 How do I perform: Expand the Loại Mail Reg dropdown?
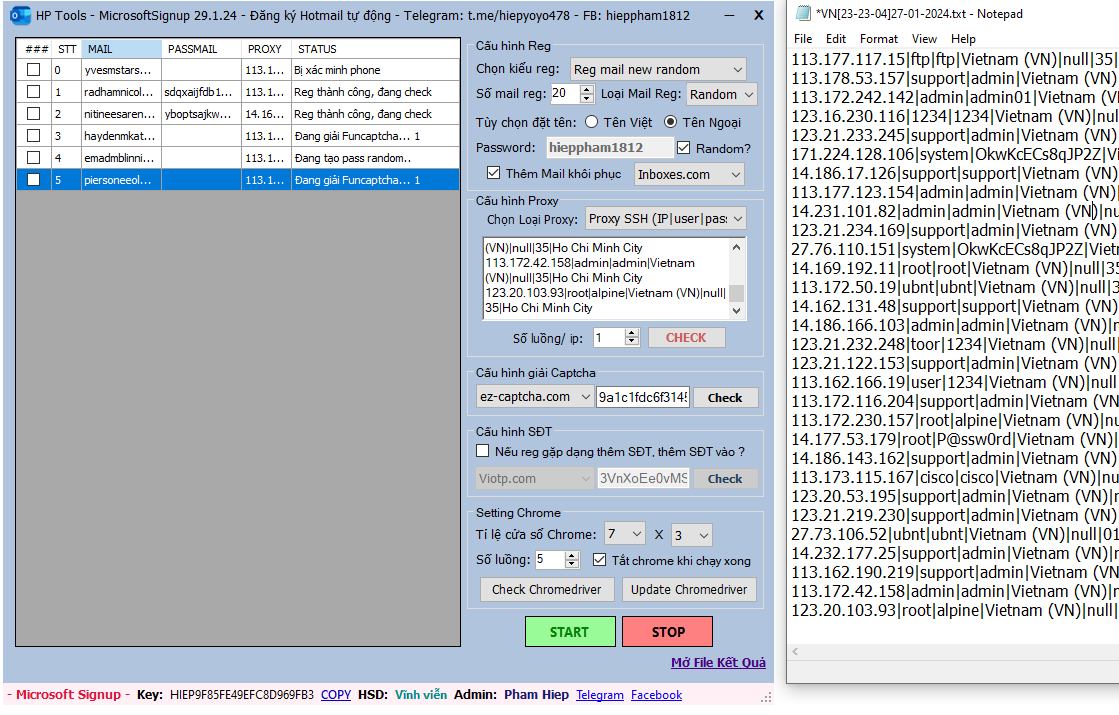pyautogui.click(x=720, y=94)
